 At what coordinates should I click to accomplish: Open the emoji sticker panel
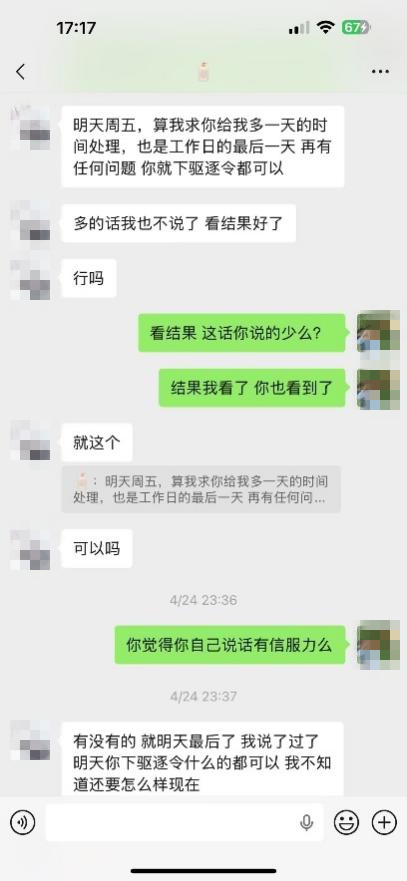point(346,823)
